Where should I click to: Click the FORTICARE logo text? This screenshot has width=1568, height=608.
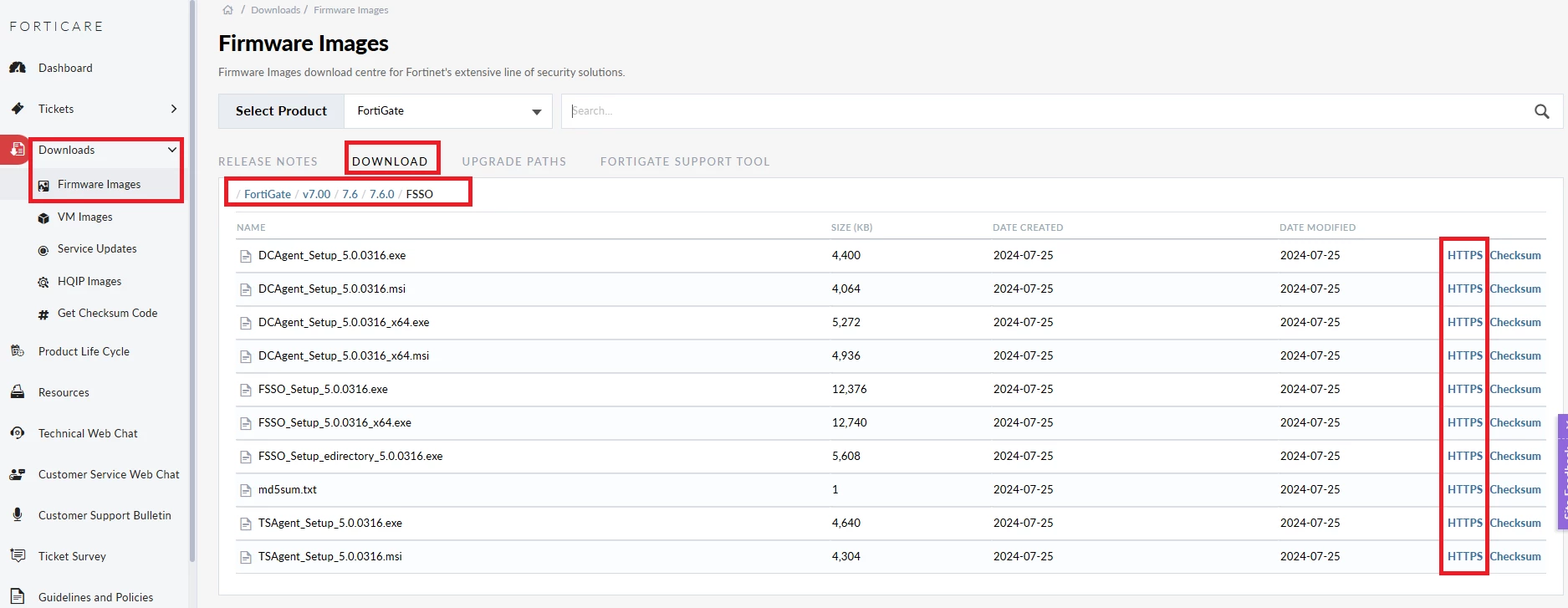(x=56, y=26)
